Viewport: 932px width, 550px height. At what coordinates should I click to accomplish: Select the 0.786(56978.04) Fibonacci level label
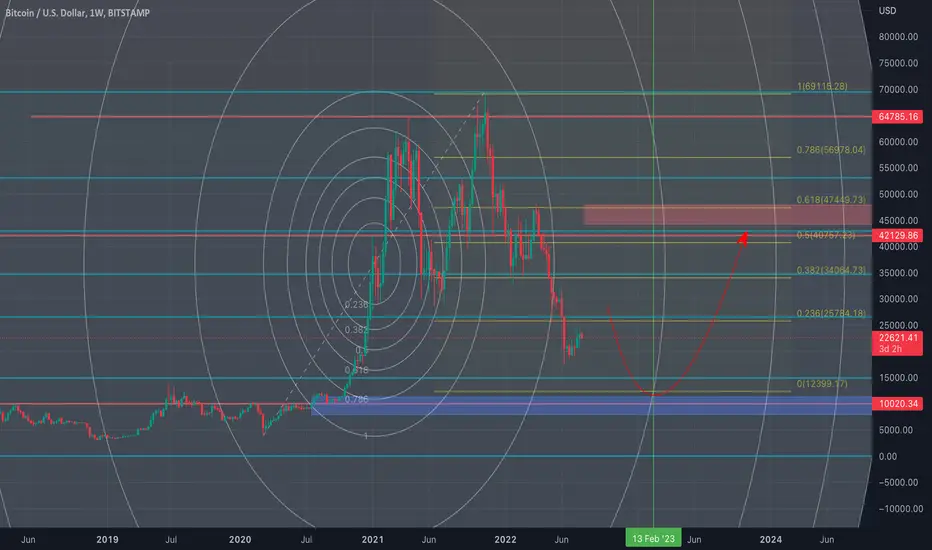[x=831, y=150]
